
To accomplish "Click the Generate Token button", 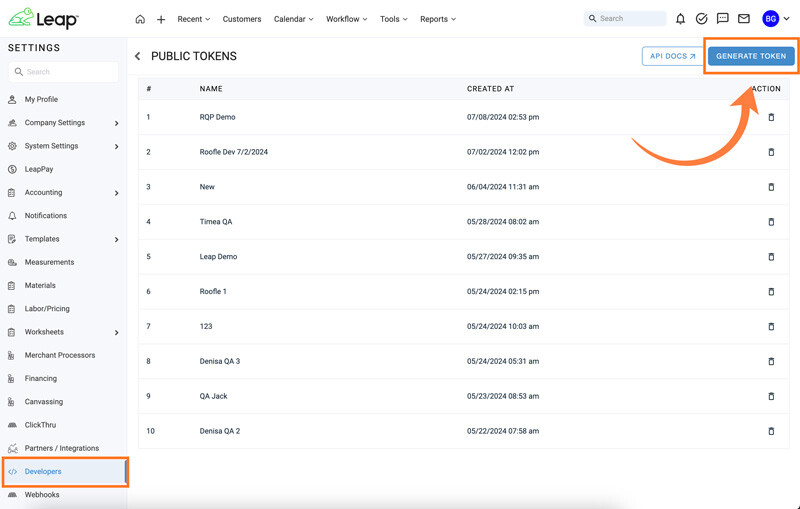I will 751,56.
